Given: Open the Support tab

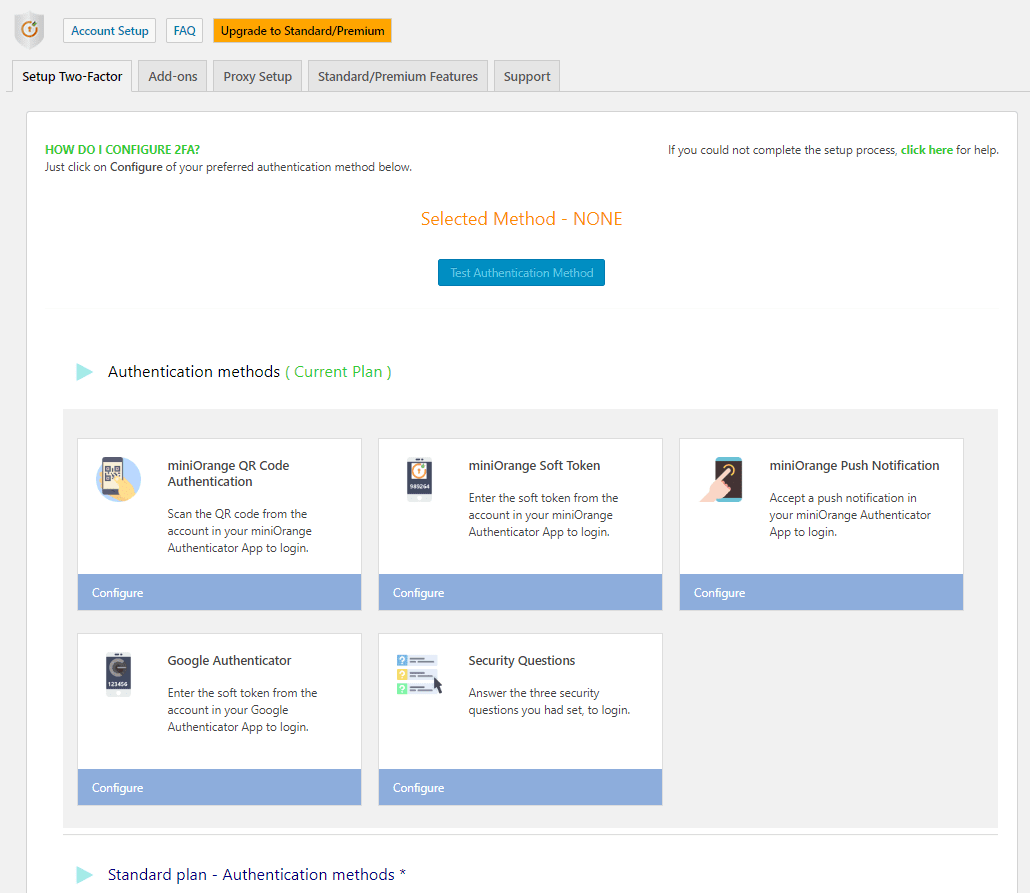Looking at the screenshot, I should 527,76.
